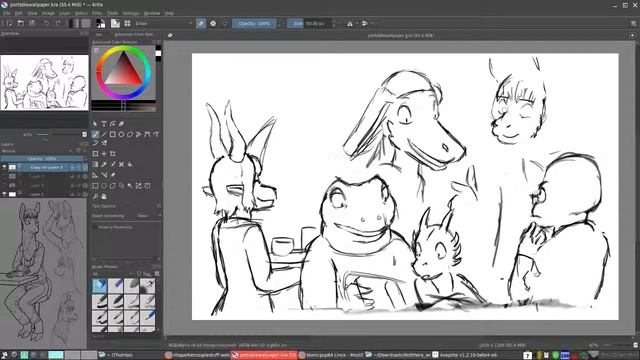Choose the Contiguous Selection magic wand
This screenshot has width=640, height=360.
coord(130,186)
